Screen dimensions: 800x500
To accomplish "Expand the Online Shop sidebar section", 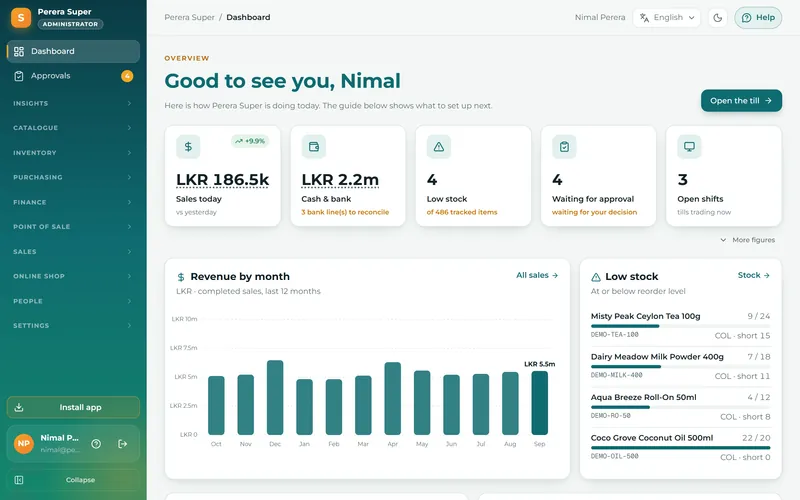I will pyautogui.click(x=73, y=276).
